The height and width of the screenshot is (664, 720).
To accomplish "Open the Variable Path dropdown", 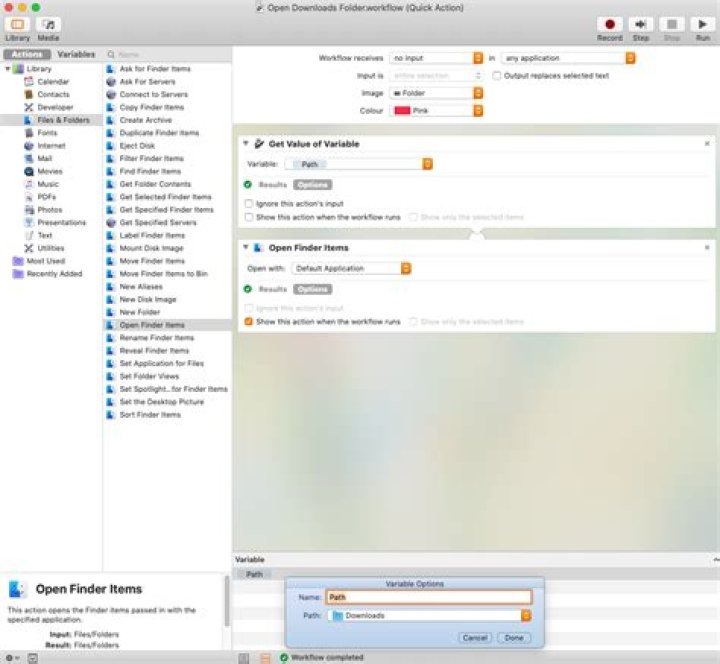I will click(x=358, y=164).
